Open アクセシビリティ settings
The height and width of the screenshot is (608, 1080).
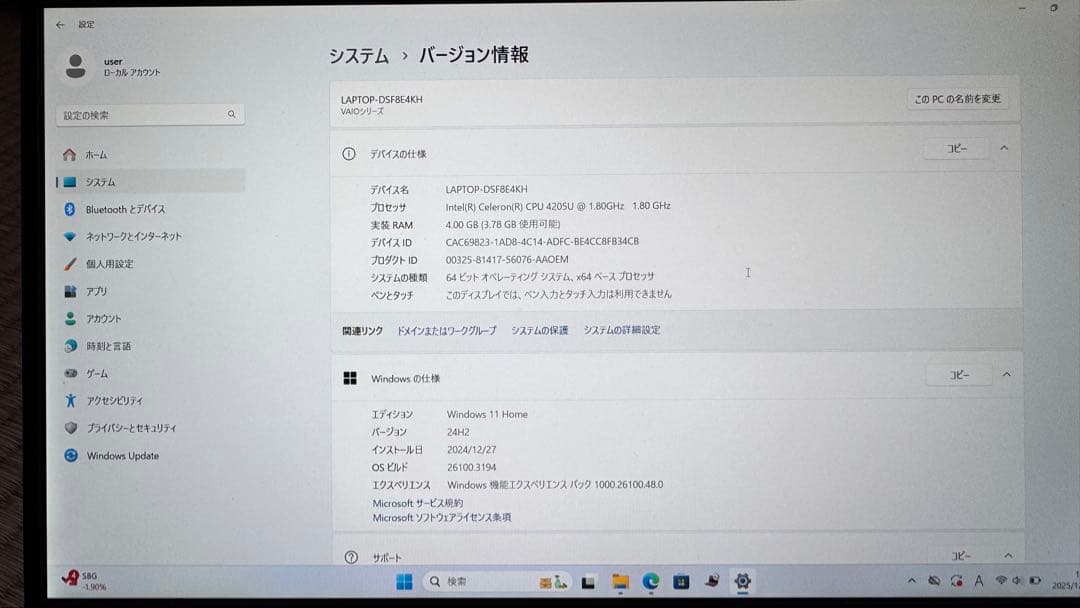point(150,400)
